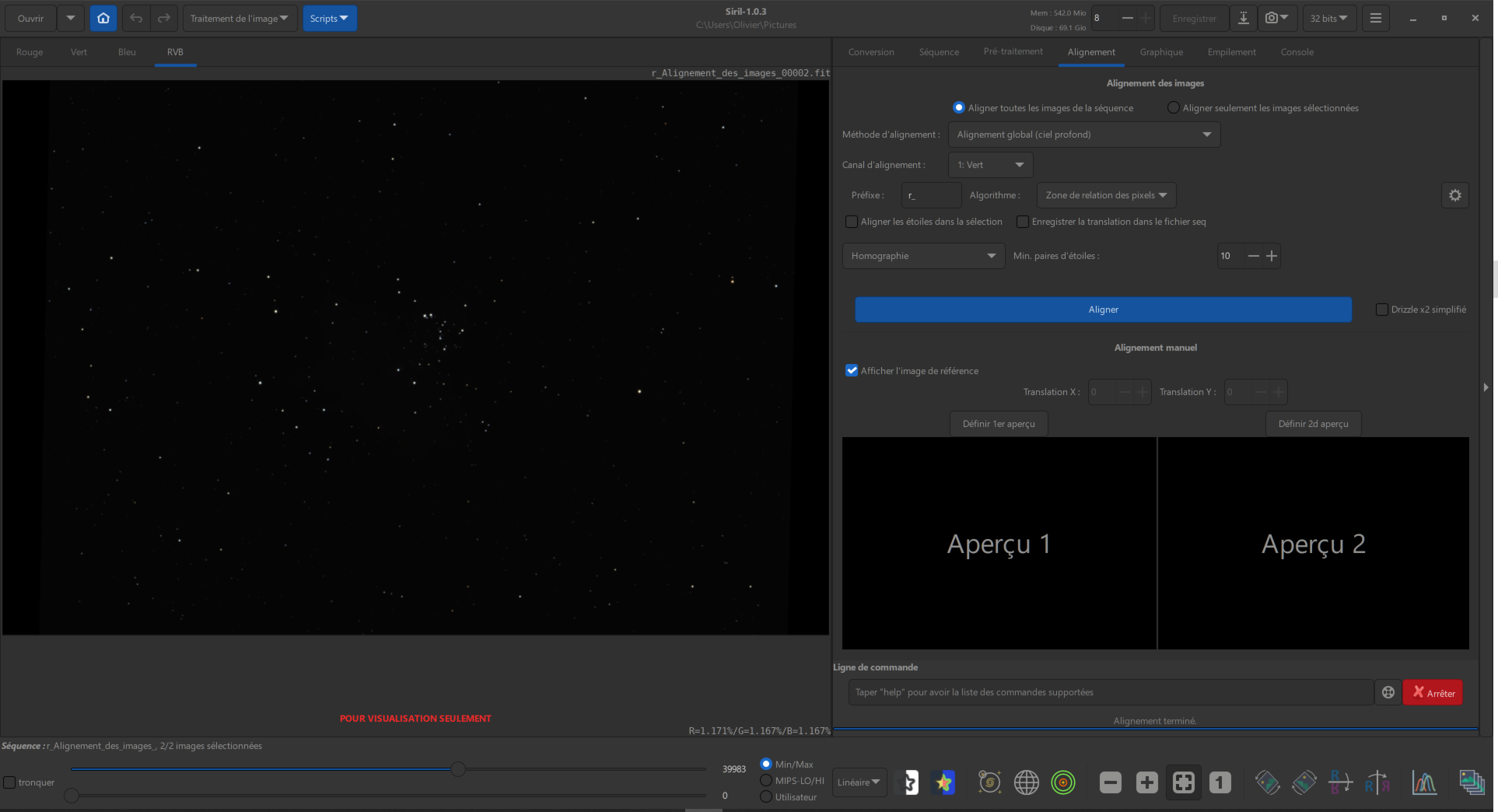Click the blue Aligner button
Image resolution: width=1498 pixels, height=812 pixels.
(1103, 310)
